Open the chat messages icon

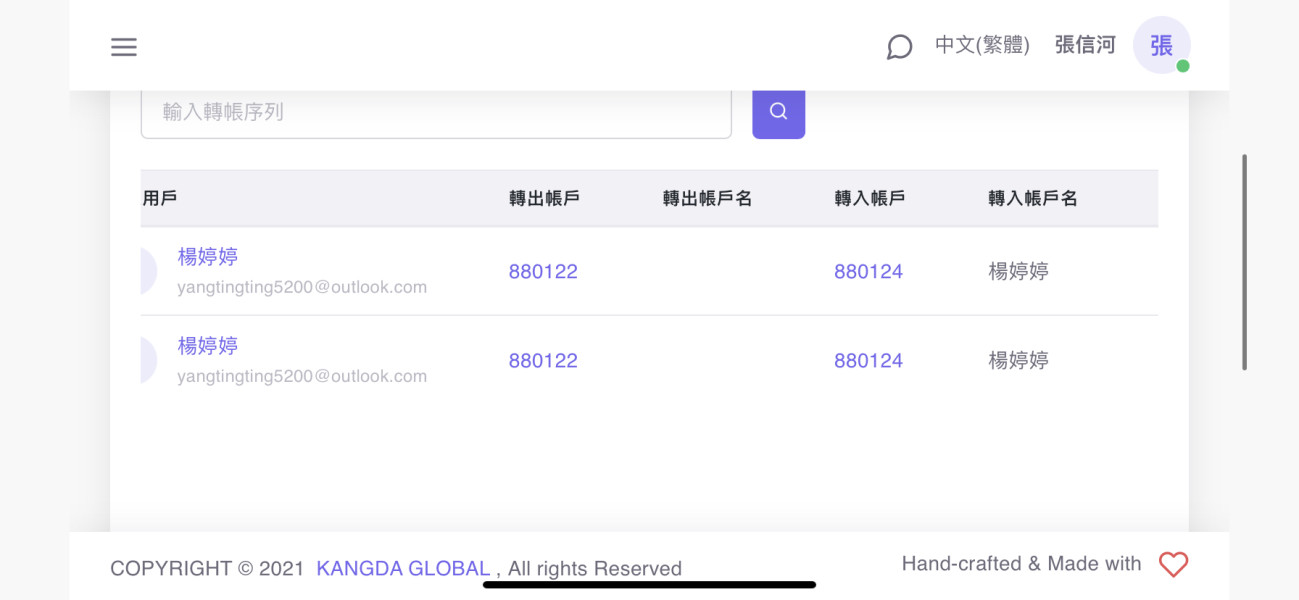point(899,47)
